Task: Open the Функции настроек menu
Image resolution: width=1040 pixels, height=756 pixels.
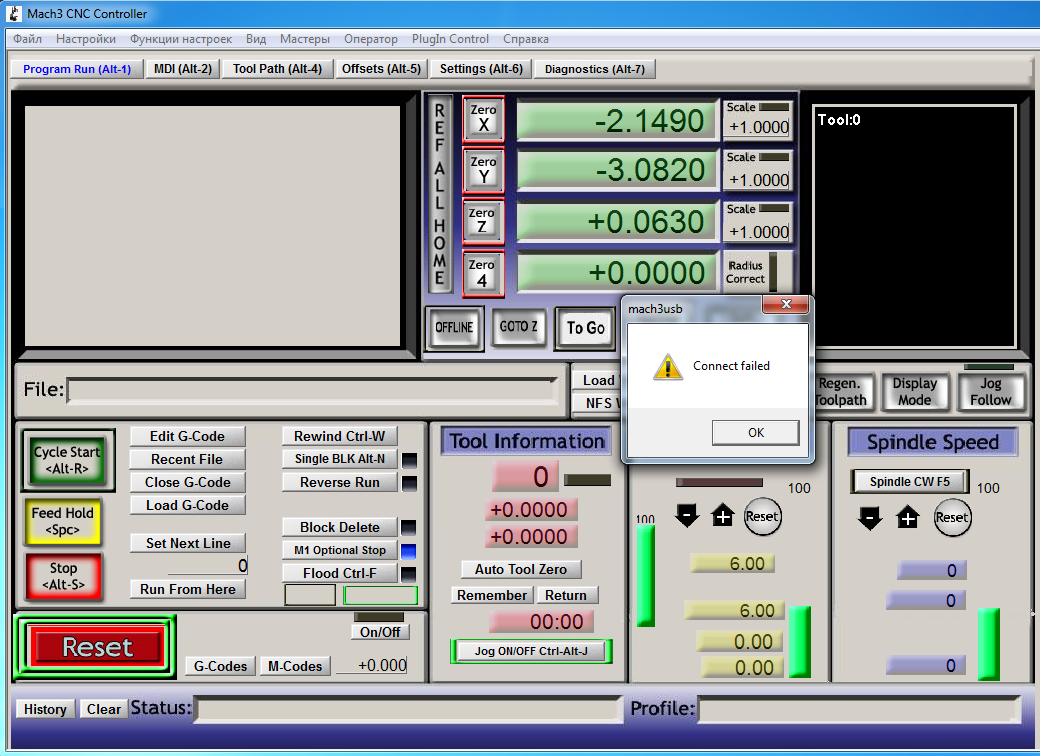Action: click(180, 38)
